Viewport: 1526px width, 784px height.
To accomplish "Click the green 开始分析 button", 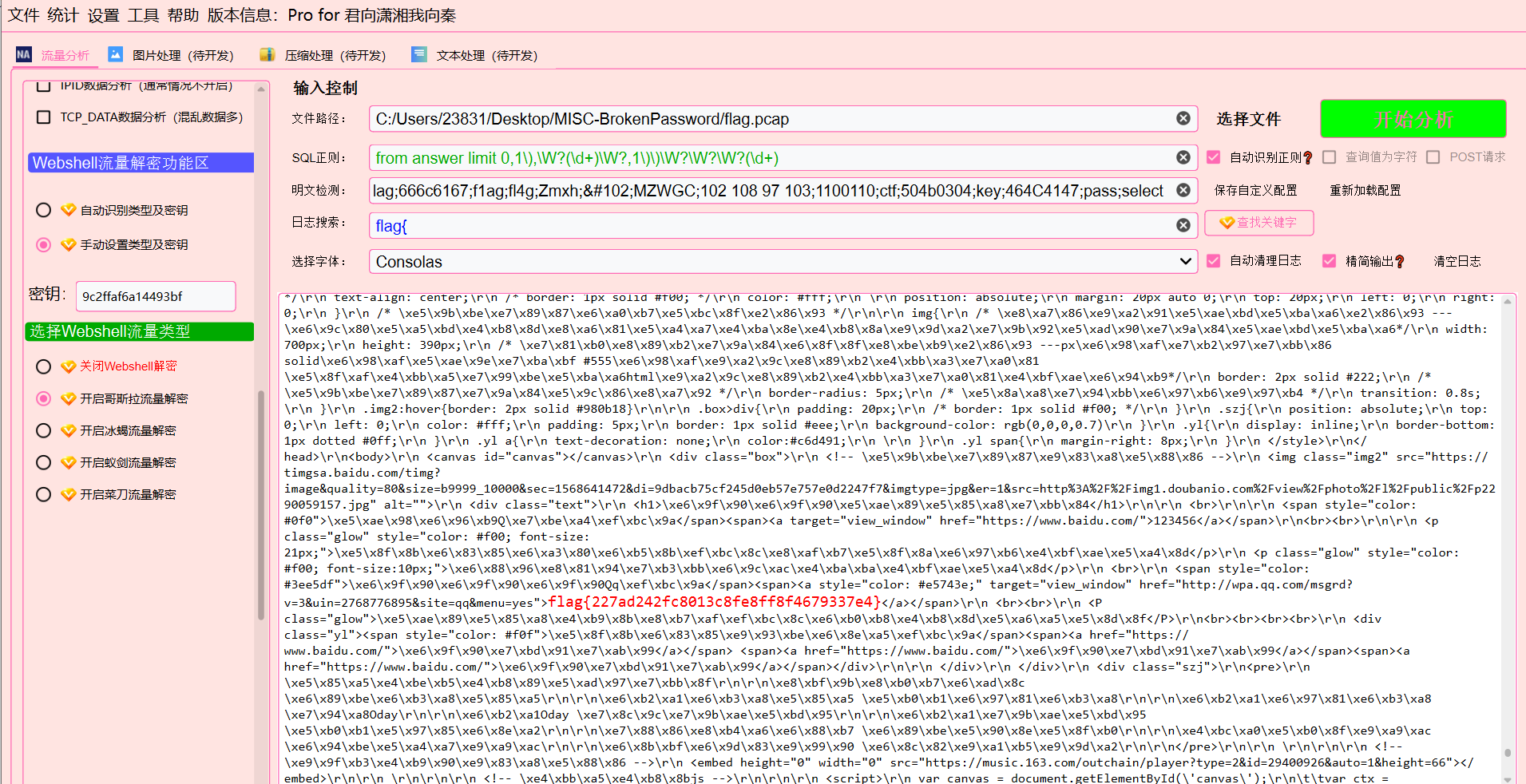I will [1413, 119].
